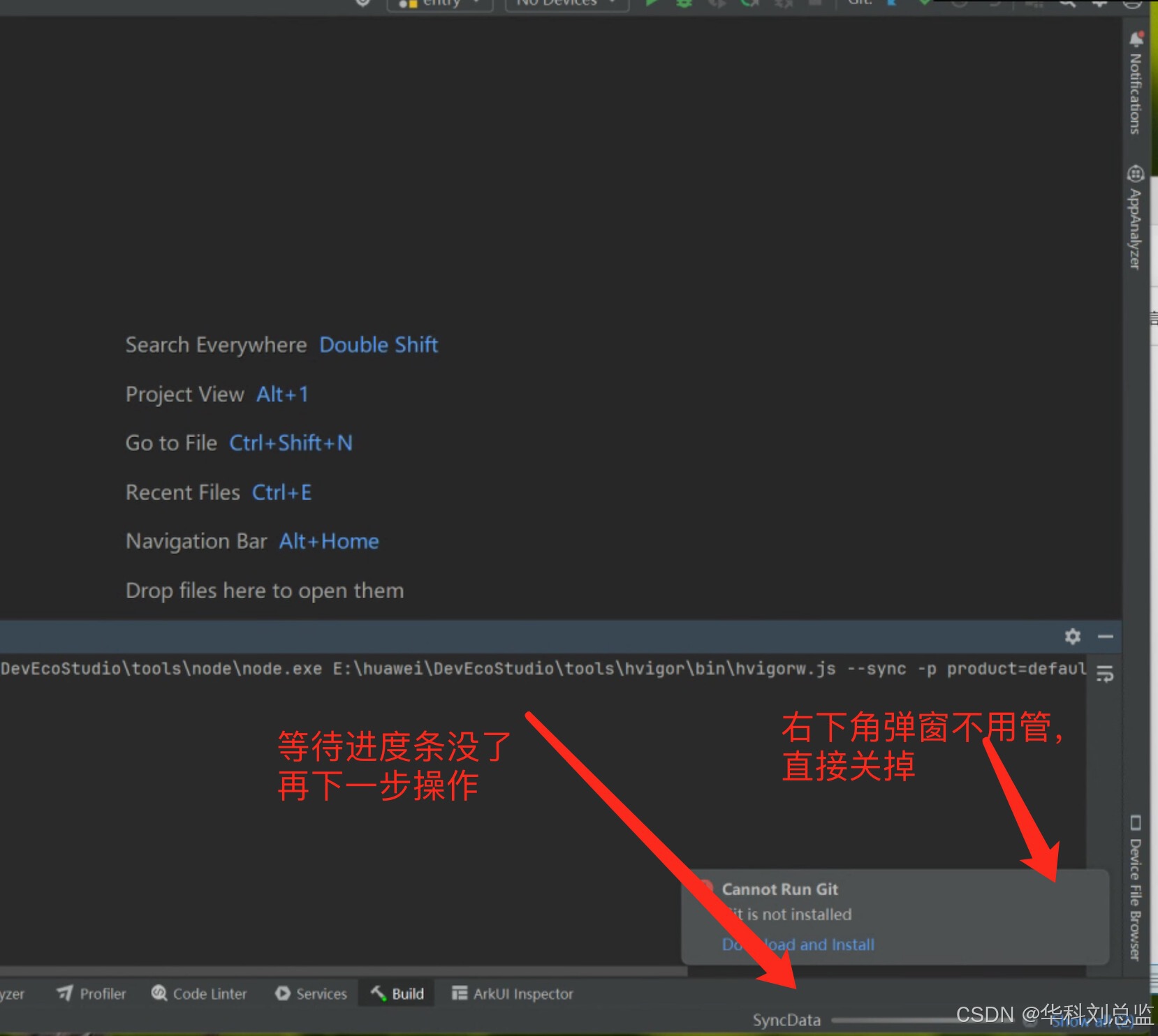Open Build panel settings gear
The width and height of the screenshot is (1158, 1036).
click(x=1072, y=636)
